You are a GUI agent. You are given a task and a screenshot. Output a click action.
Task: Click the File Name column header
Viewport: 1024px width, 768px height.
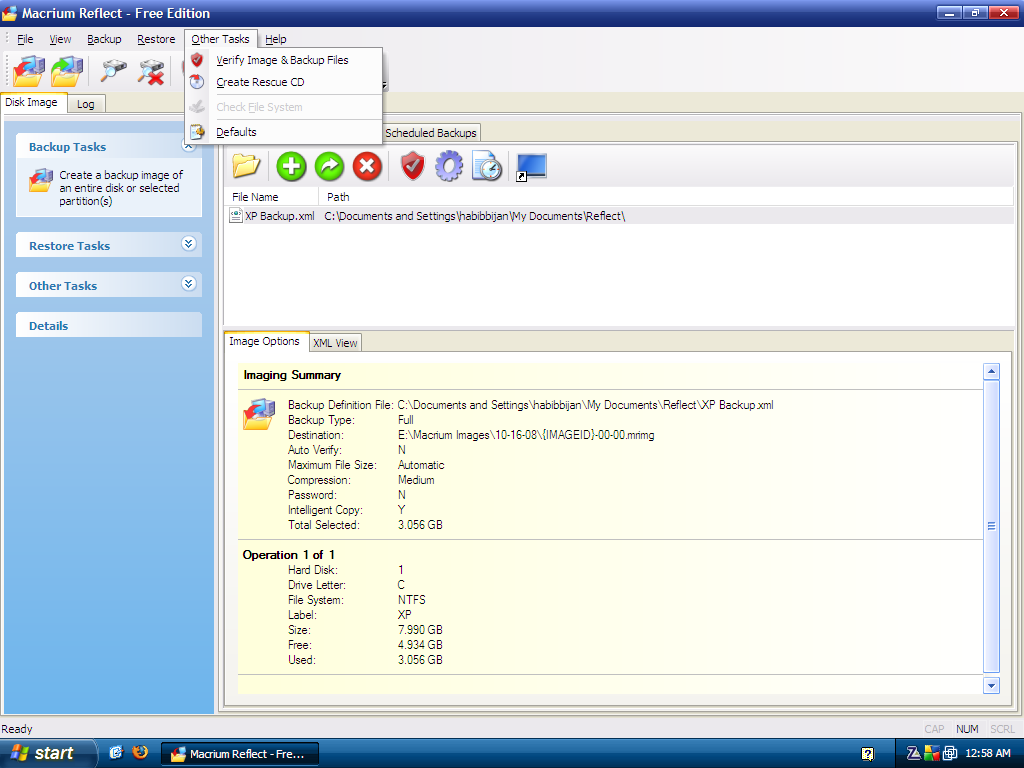pyautogui.click(x=272, y=197)
